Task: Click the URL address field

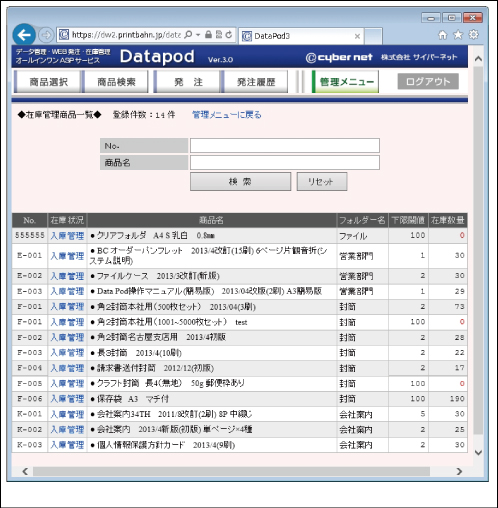Action: pyautogui.click(x=127, y=35)
